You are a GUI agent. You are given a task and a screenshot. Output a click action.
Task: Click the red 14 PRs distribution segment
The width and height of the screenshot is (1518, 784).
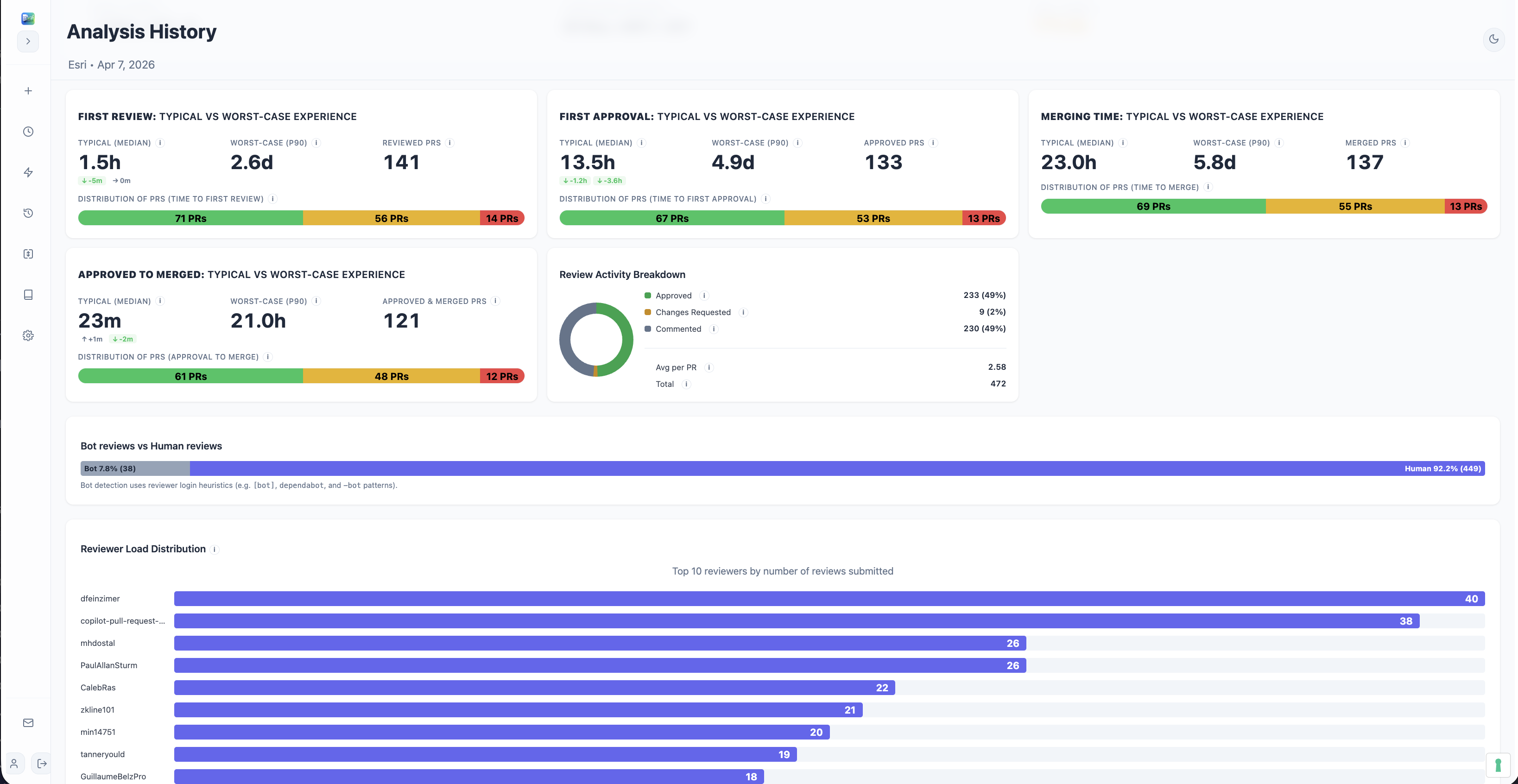tap(502, 218)
